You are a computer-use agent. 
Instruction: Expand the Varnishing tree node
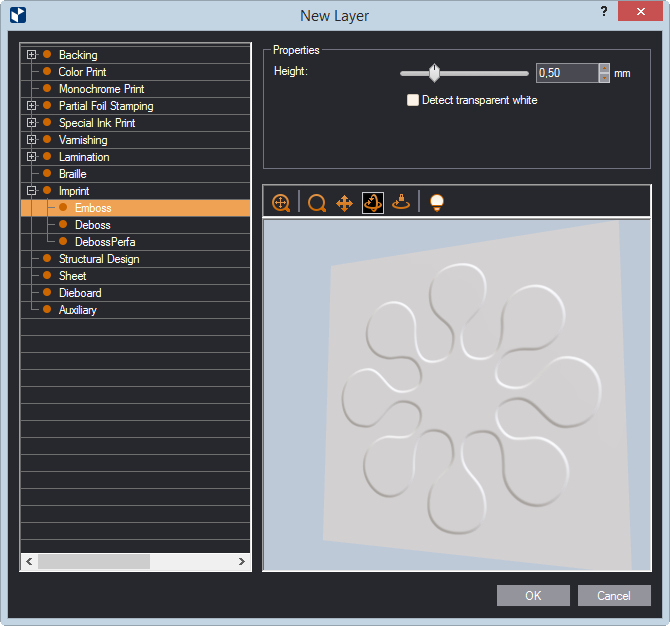[x=31, y=140]
